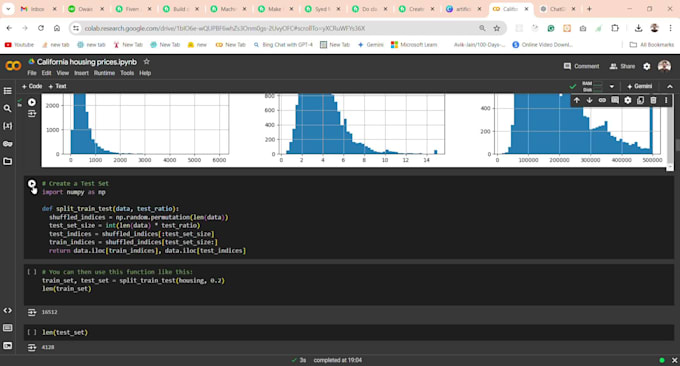Viewport: 680px width, 366px height.
Task: Open the View menu
Action: [x=62, y=73]
